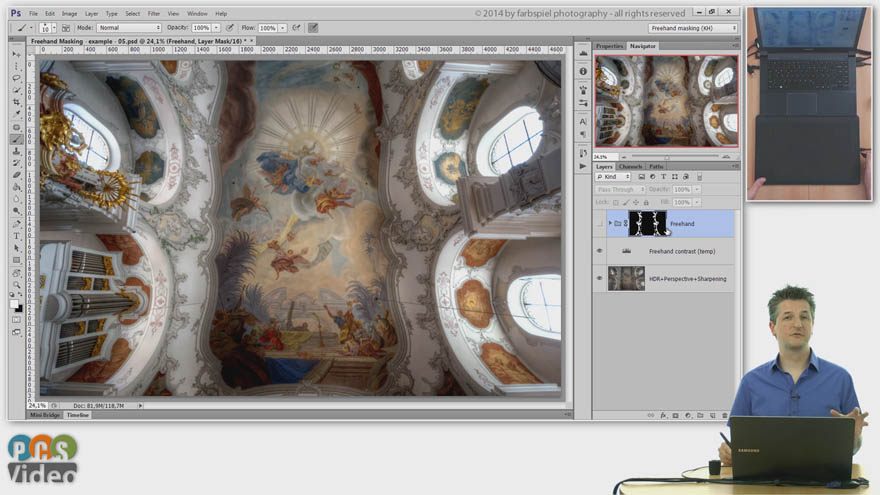
Task: Switch to the Channels tab
Action: click(630, 167)
